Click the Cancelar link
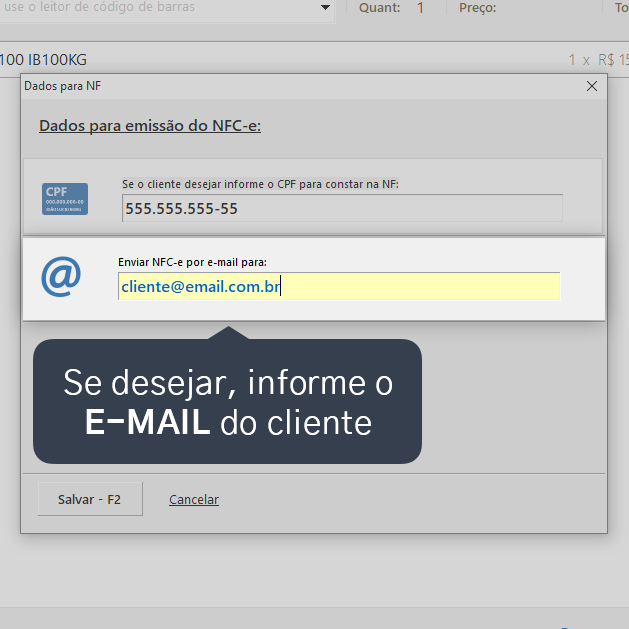 point(194,499)
